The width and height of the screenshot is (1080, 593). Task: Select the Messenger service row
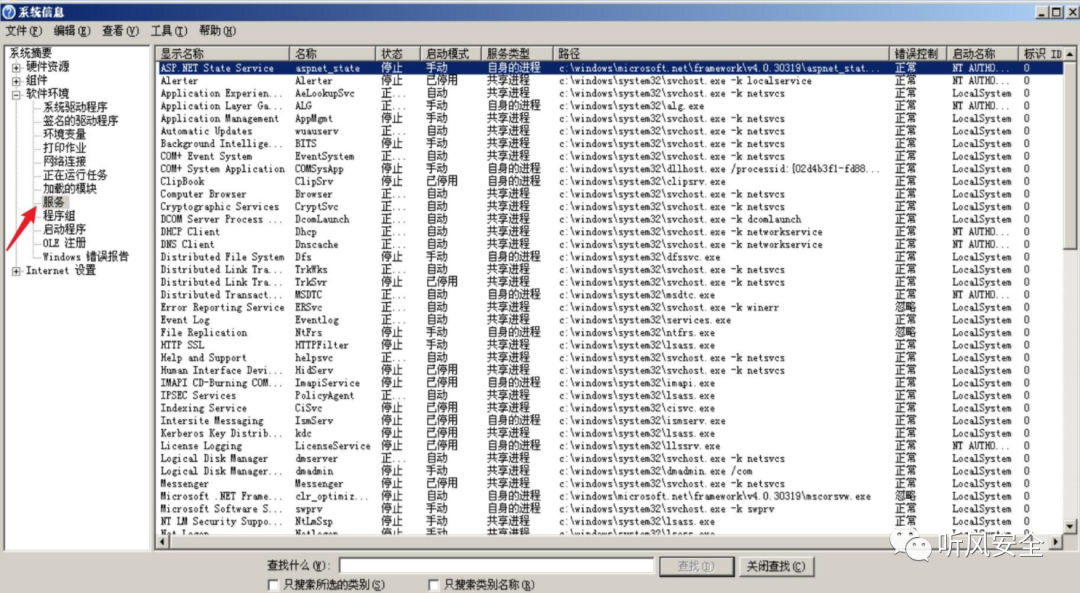pos(610,484)
